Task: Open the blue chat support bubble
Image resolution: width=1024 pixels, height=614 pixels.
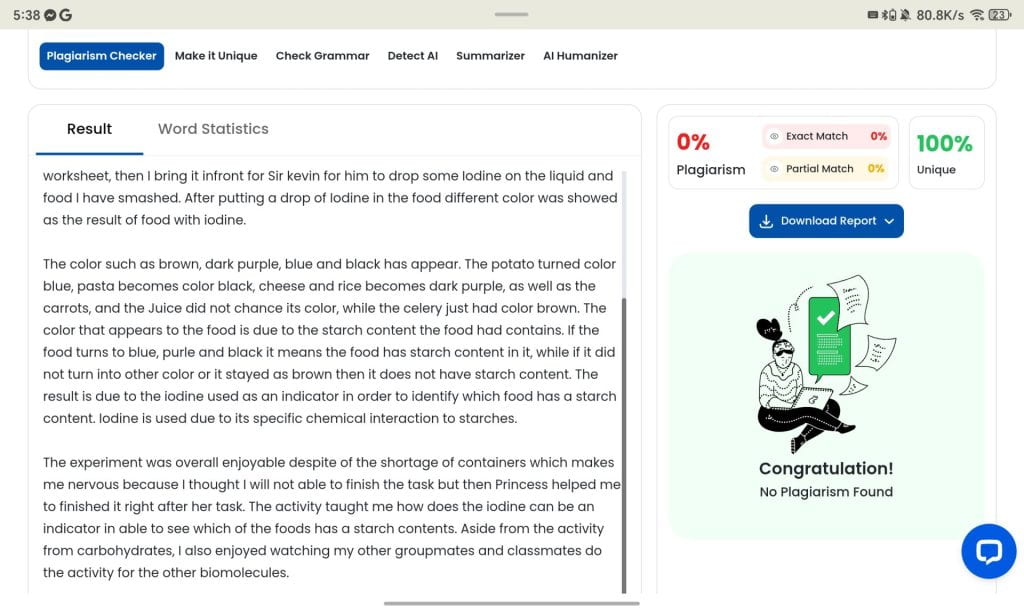Action: 988,552
